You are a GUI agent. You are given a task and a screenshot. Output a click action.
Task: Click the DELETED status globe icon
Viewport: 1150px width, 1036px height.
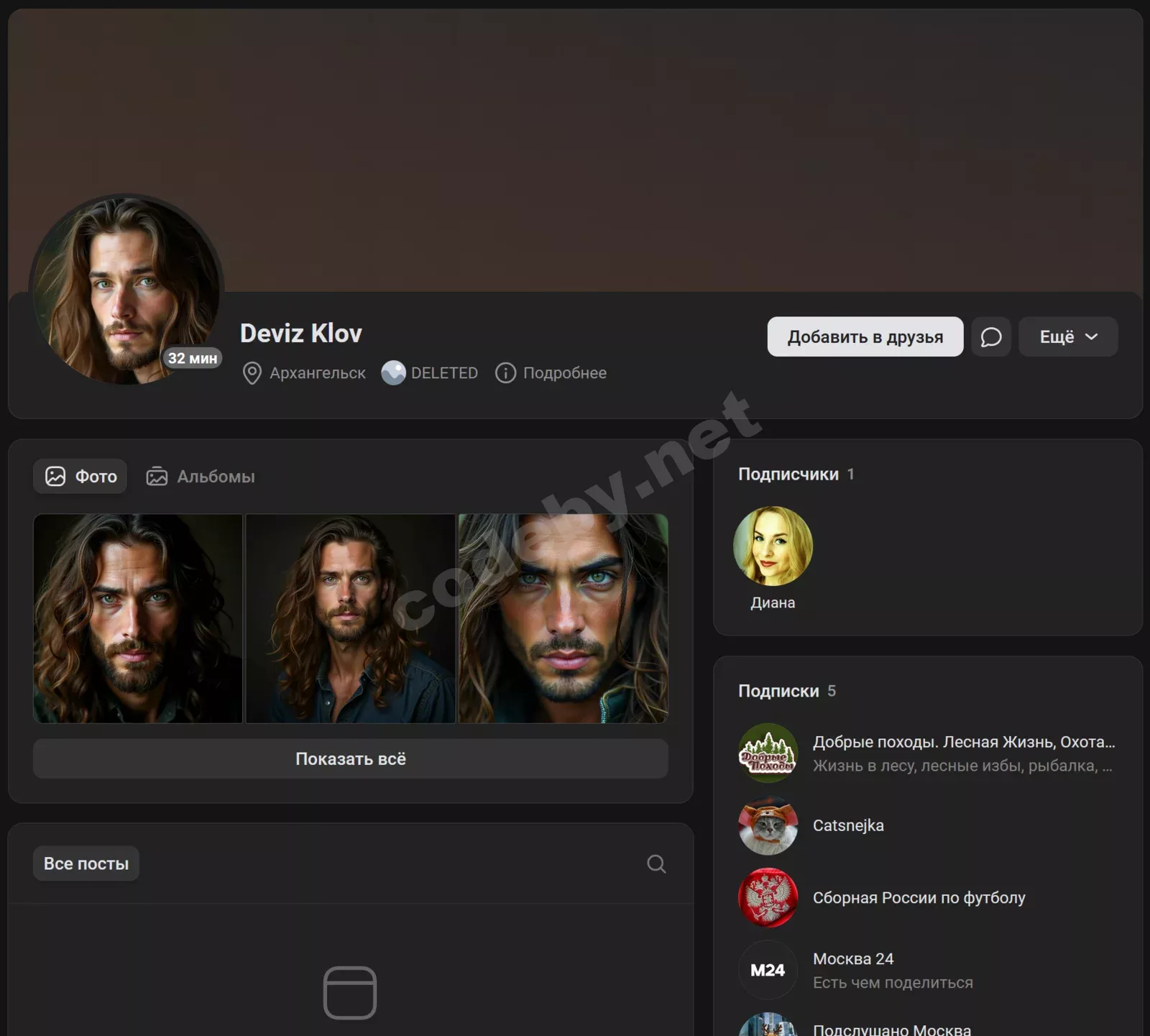tap(393, 372)
